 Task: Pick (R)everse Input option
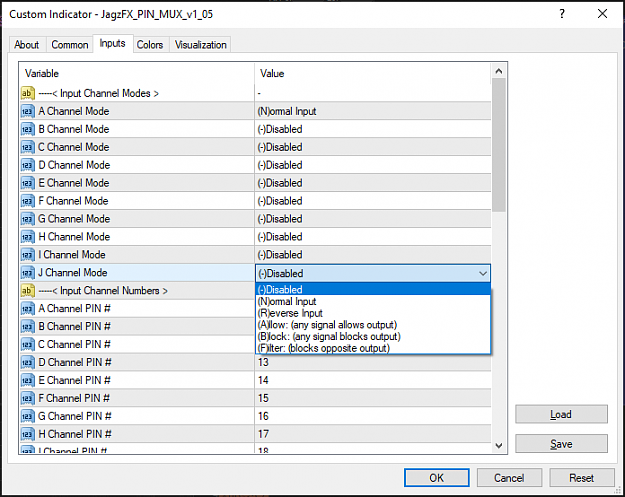pos(373,313)
